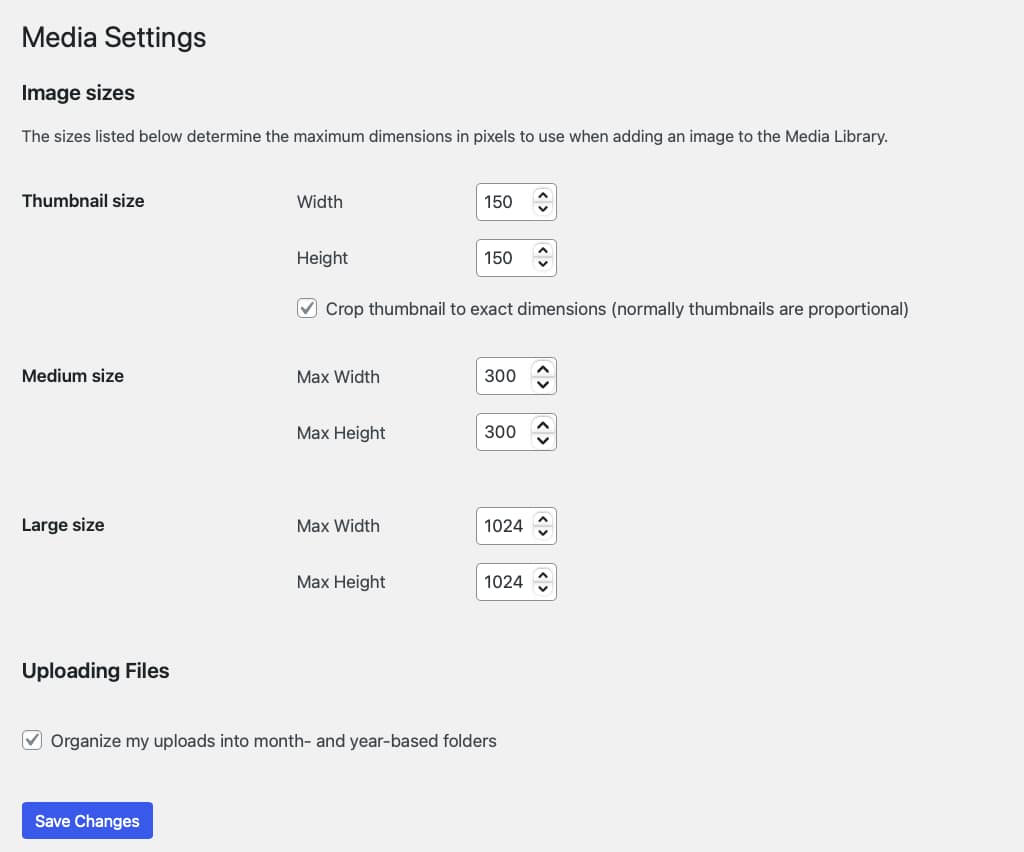Increment the Thumbnail Height value
The height and width of the screenshot is (852, 1024).
pos(542,252)
